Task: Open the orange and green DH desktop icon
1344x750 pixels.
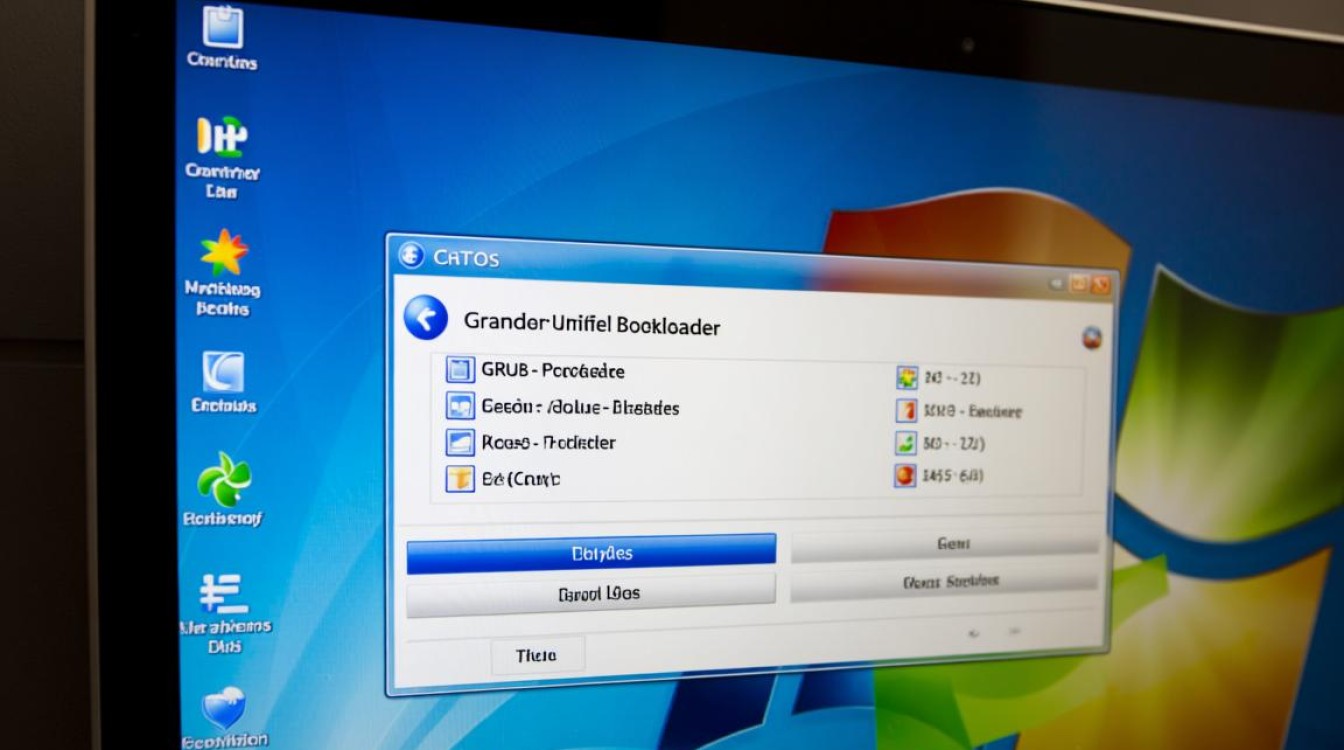Action: click(222, 137)
